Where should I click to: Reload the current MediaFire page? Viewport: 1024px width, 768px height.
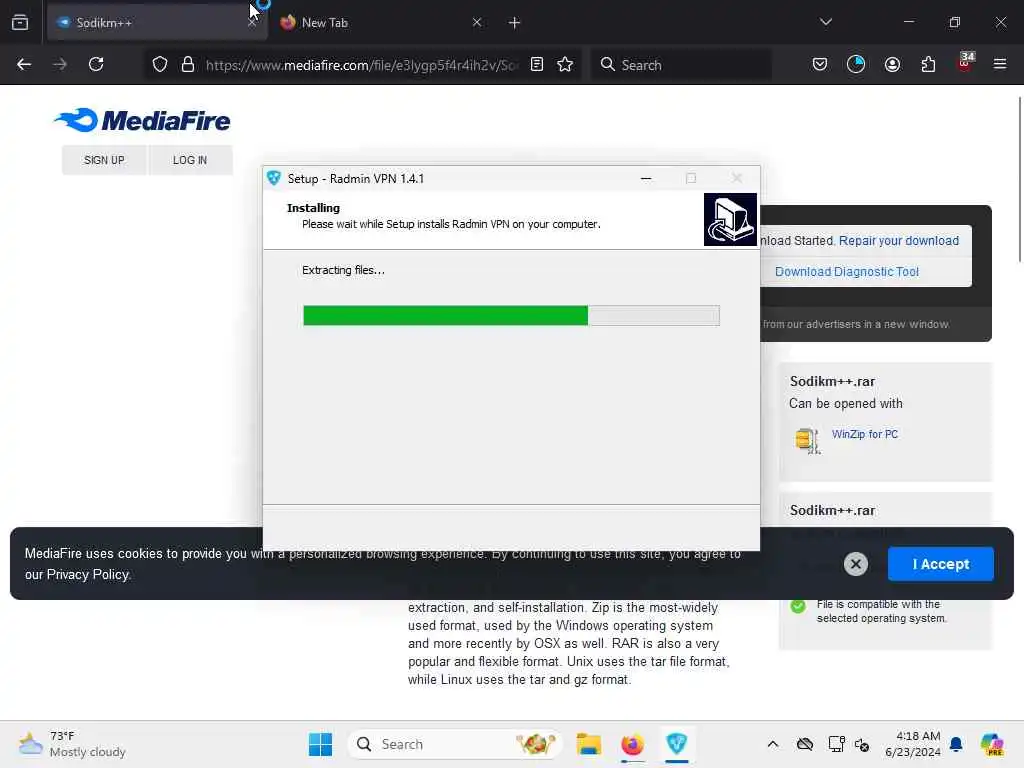[96, 64]
